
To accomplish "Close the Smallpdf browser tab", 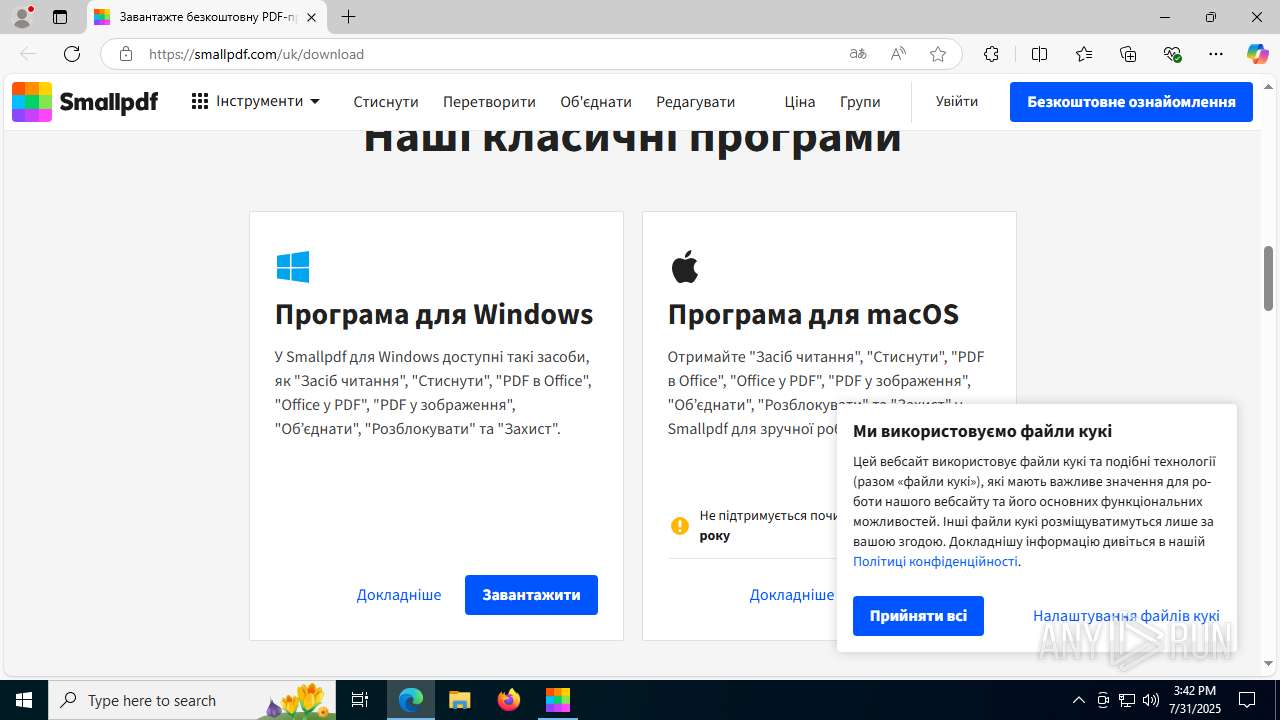I will 312,17.
